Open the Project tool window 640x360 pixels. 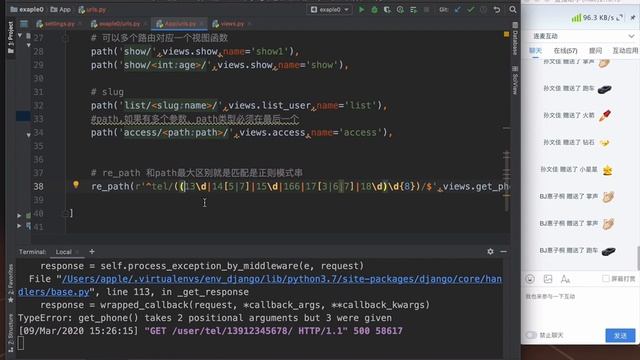11,38
